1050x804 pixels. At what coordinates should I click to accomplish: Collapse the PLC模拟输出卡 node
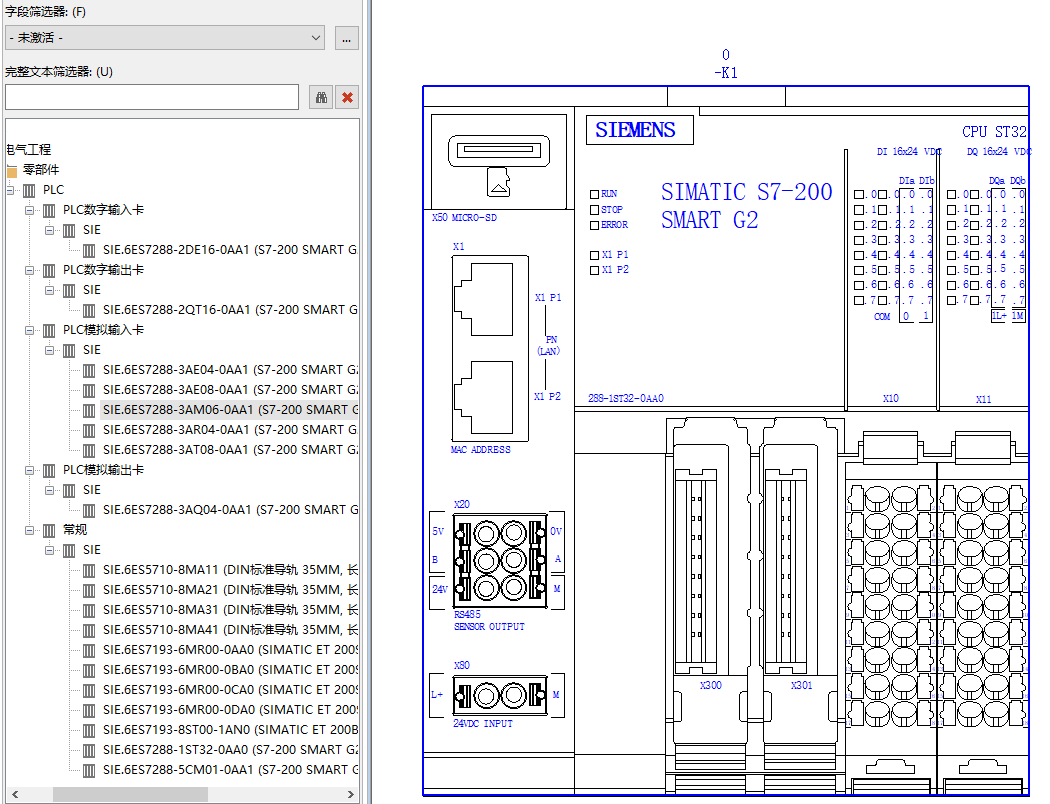29,471
